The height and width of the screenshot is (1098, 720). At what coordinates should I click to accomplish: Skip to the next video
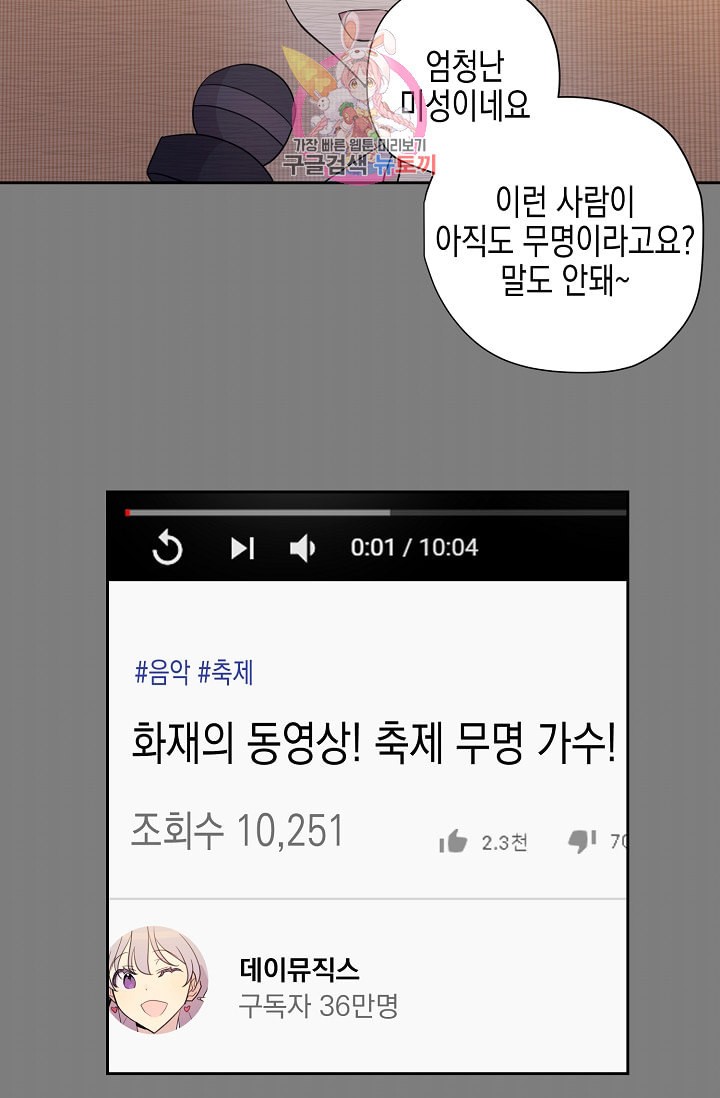coord(242,548)
